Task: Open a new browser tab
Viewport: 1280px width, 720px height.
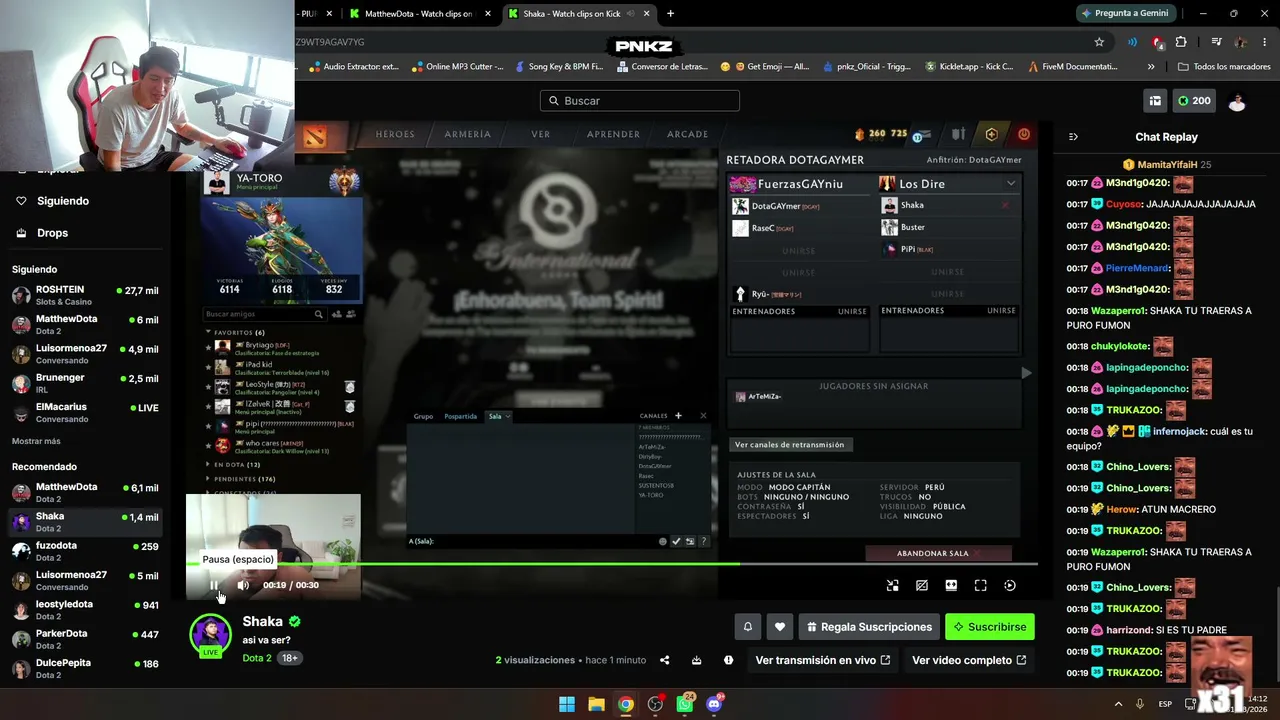Action: click(670, 14)
